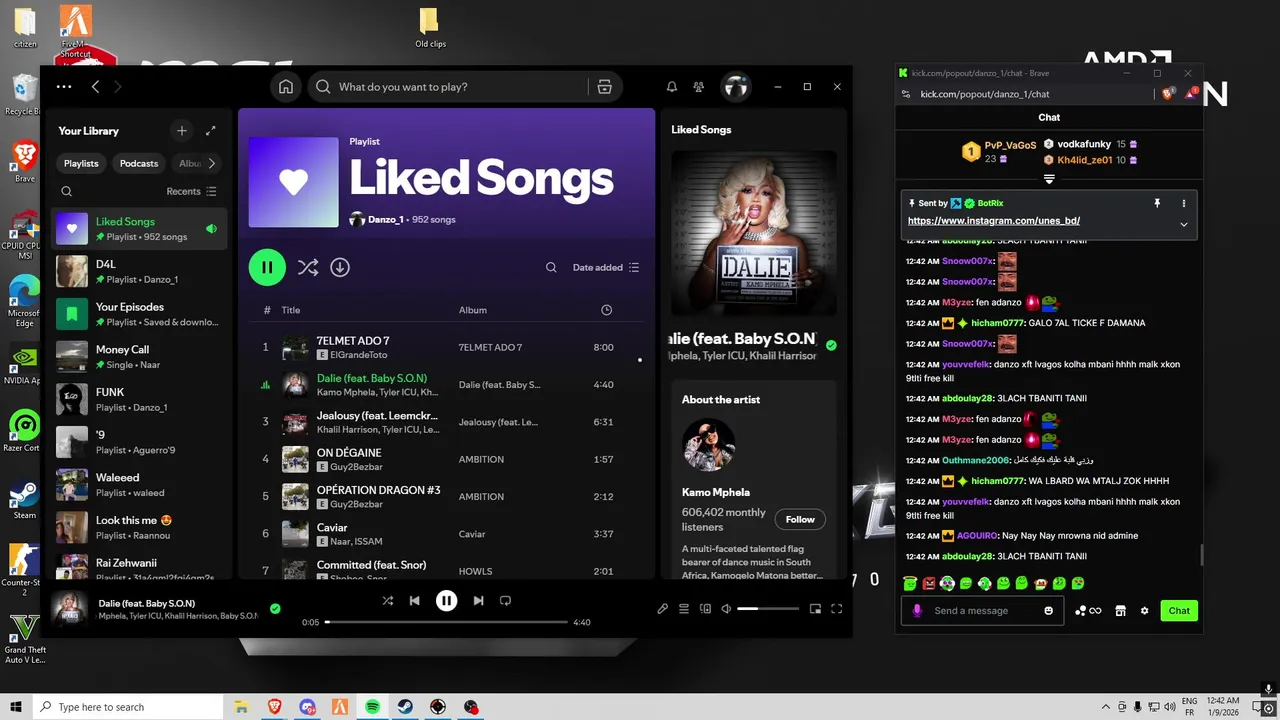The height and width of the screenshot is (720, 1280).
Task: Select the ON DÉGAINE track row
Action: [x=446, y=459]
